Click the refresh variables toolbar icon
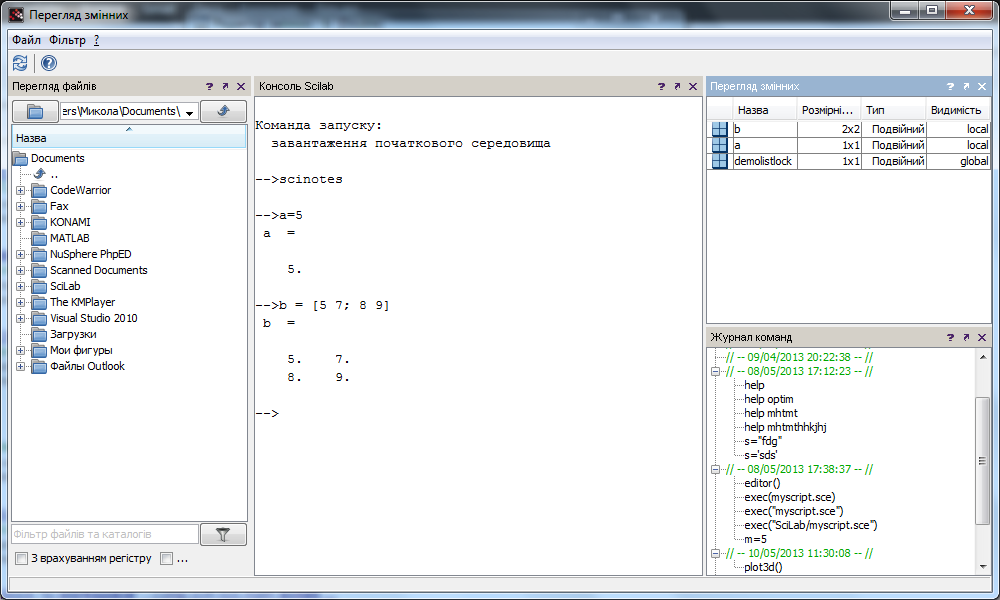Image resolution: width=1000 pixels, height=600 pixels. (x=20, y=62)
